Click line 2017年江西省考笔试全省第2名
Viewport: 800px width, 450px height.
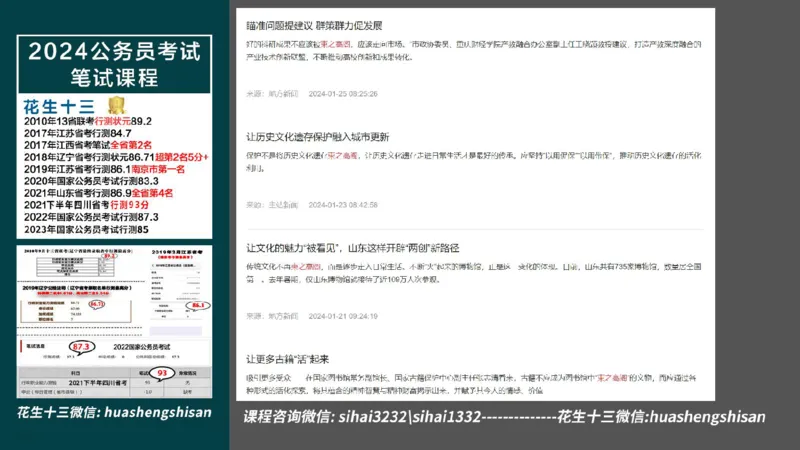click(x=88, y=145)
